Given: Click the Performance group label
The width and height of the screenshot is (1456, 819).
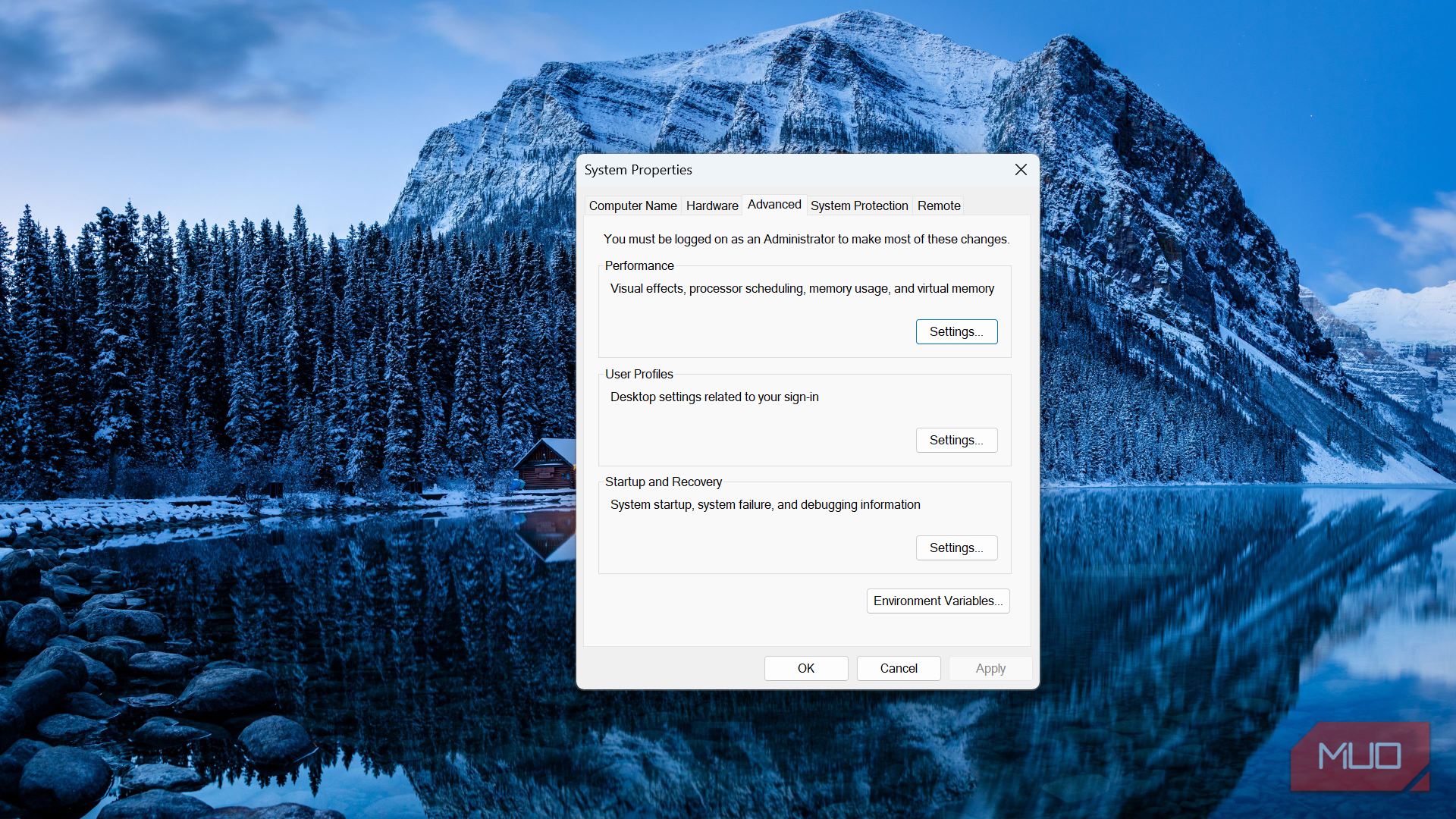Looking at the screenshot, I should 639,265.
